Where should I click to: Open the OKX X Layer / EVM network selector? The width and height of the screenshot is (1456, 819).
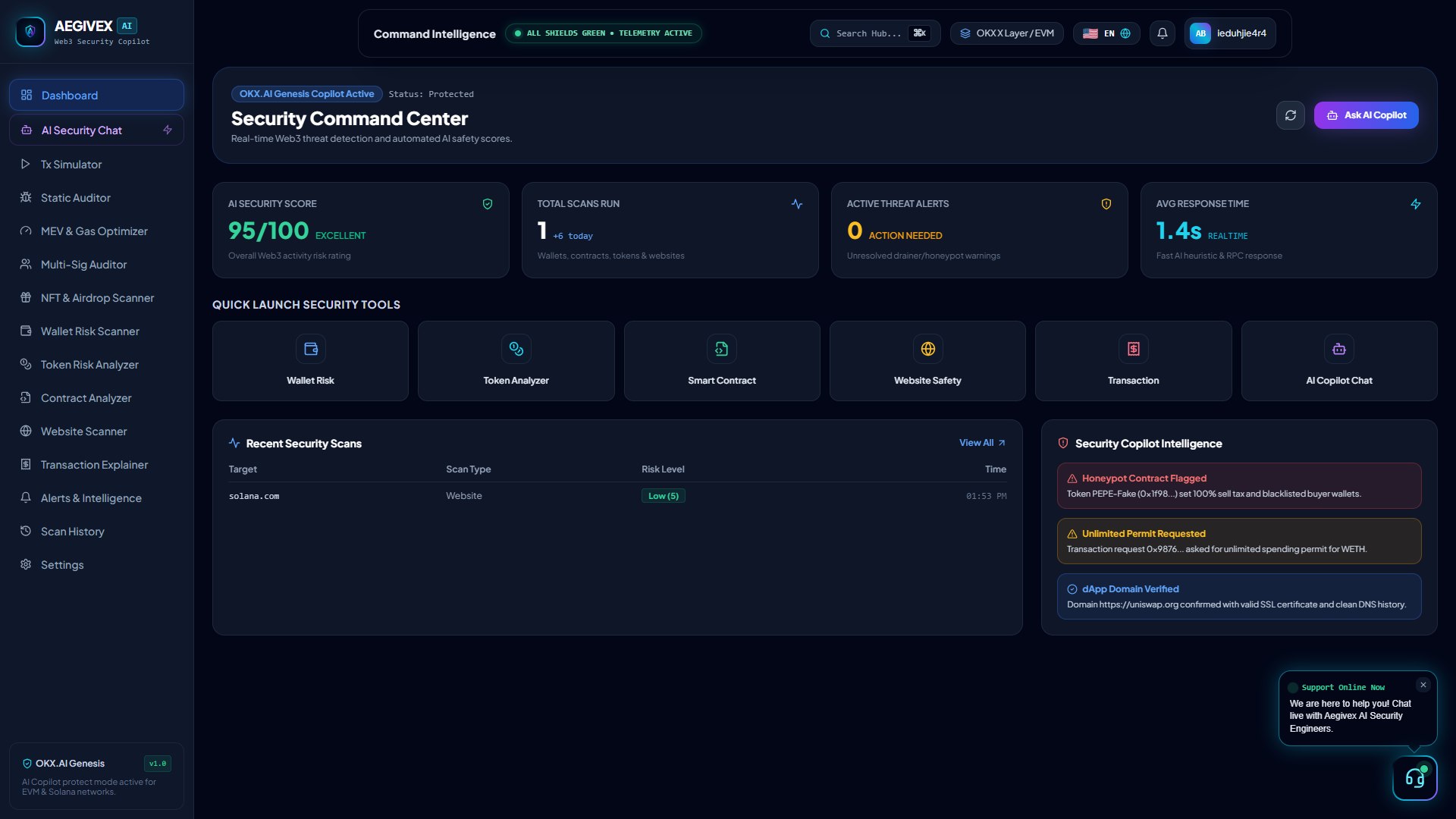pyautogui.click(x=1006, y=33)
